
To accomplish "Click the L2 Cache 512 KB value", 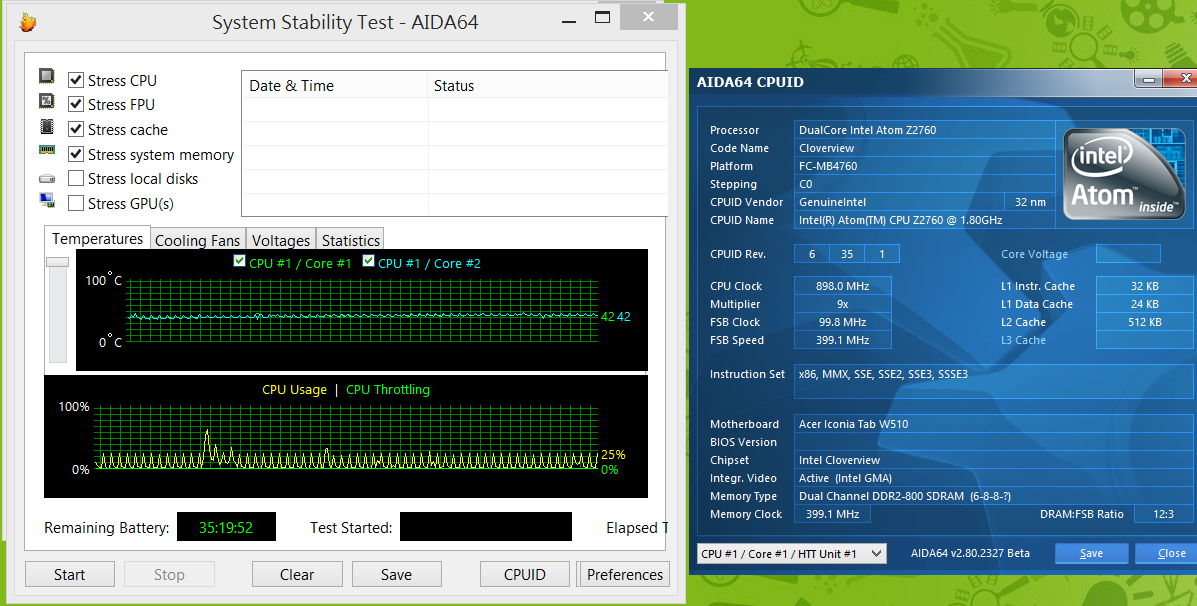I will tap(1144, 322).
